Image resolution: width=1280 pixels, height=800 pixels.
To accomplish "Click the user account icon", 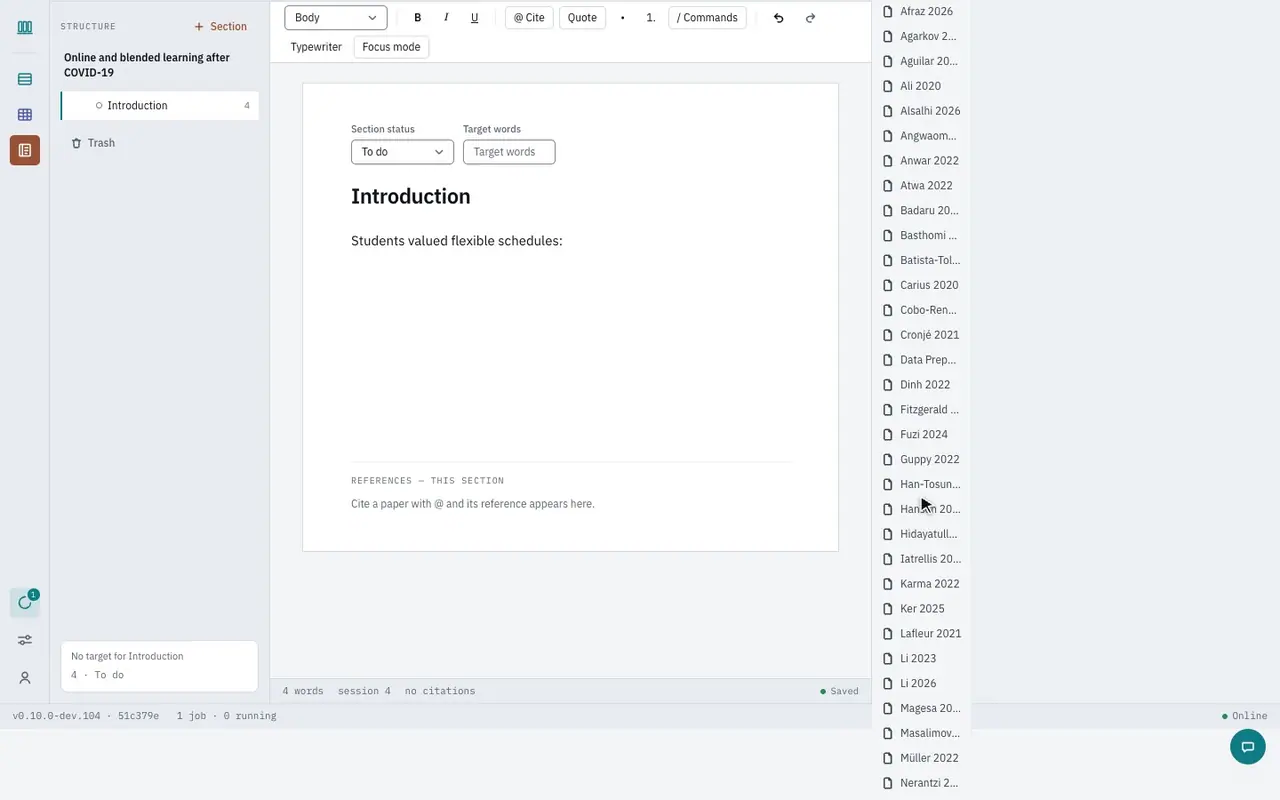I will coord(25,678).
